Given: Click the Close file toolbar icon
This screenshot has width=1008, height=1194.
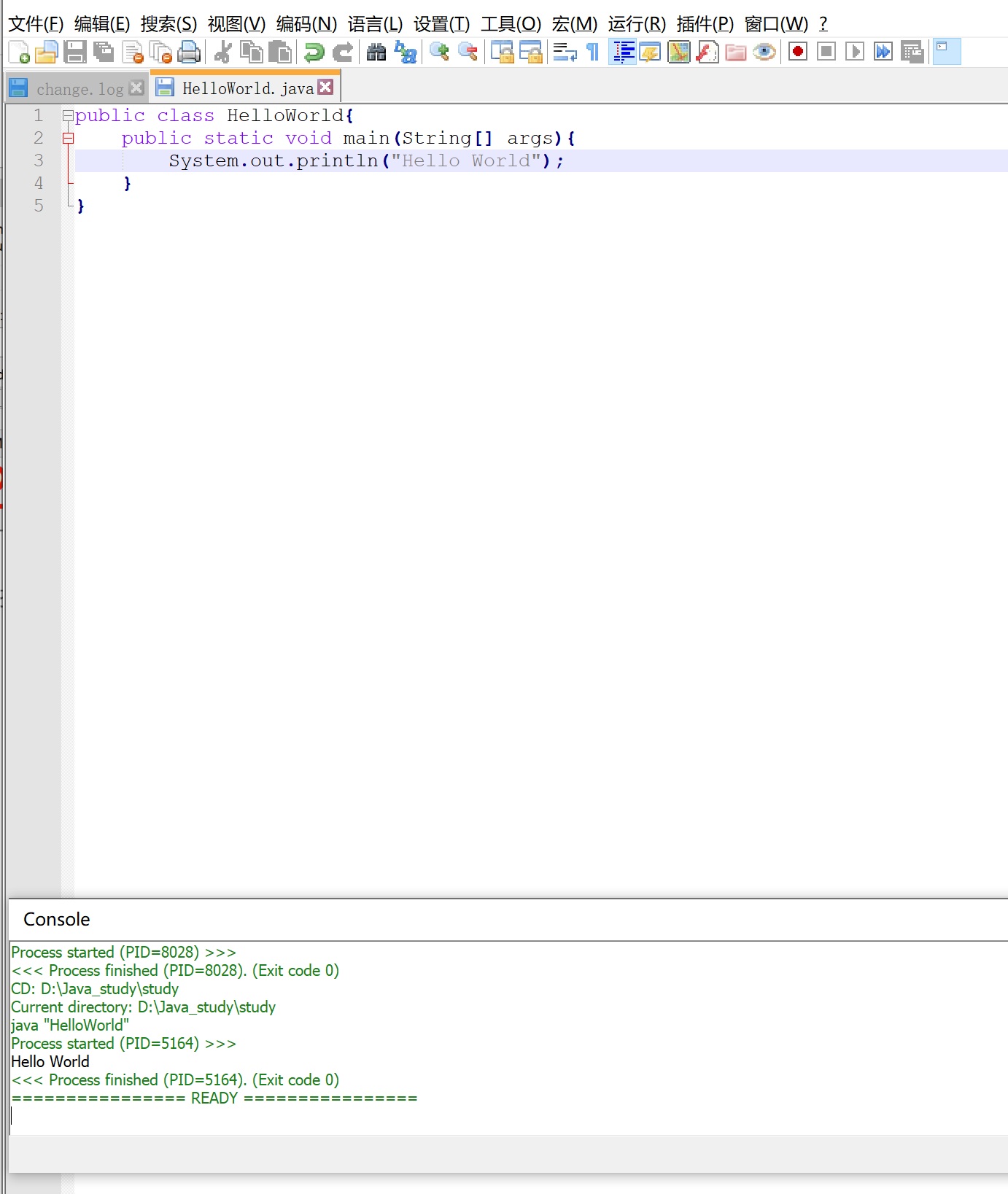Looking at the screenshot, I should (x=133, y=52).
